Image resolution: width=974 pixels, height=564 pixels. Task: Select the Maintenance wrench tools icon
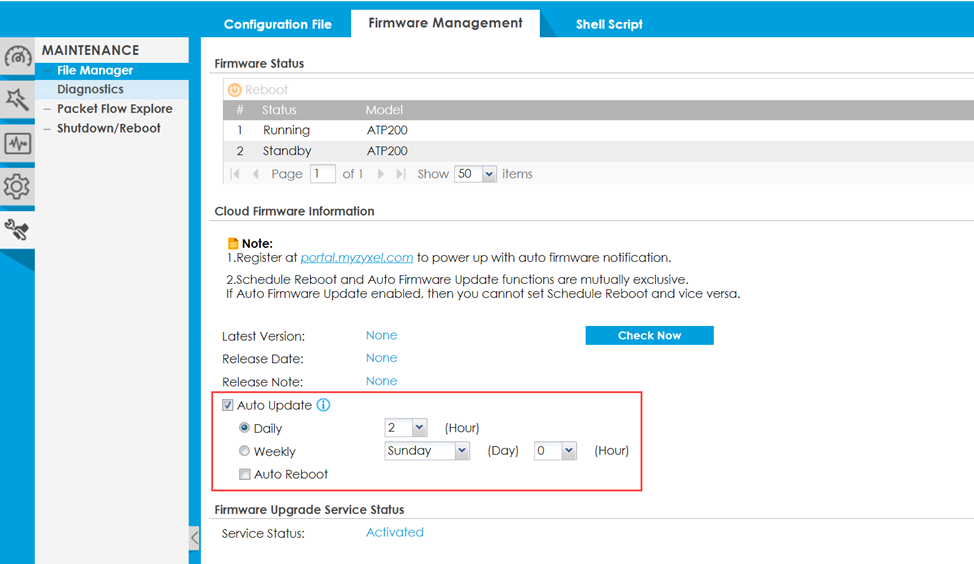pyautogui.click(x=17, y=230)
